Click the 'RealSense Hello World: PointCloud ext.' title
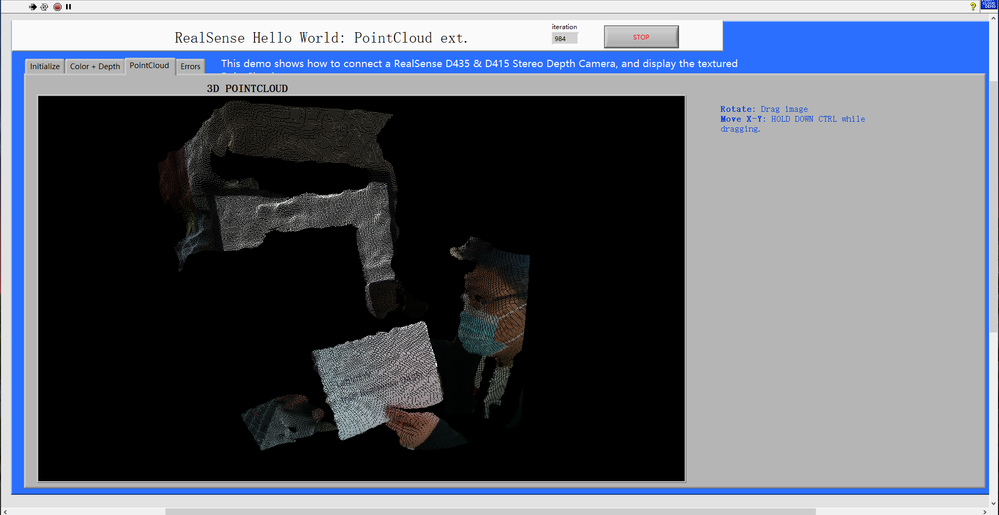This screenshot has width=999, height=515. 321,38
